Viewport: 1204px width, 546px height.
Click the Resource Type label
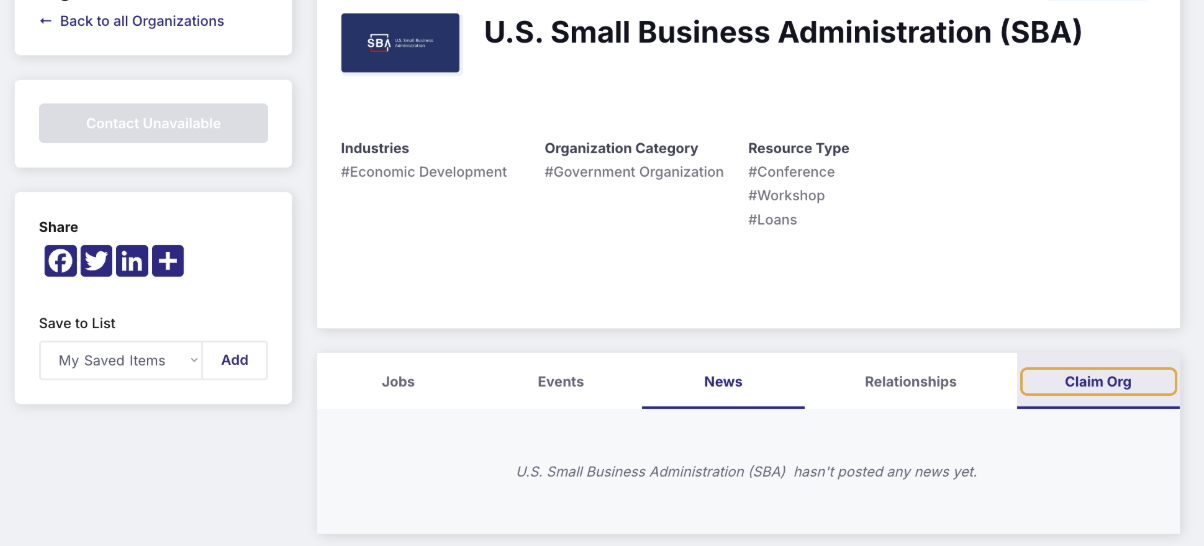pos(798,148)
